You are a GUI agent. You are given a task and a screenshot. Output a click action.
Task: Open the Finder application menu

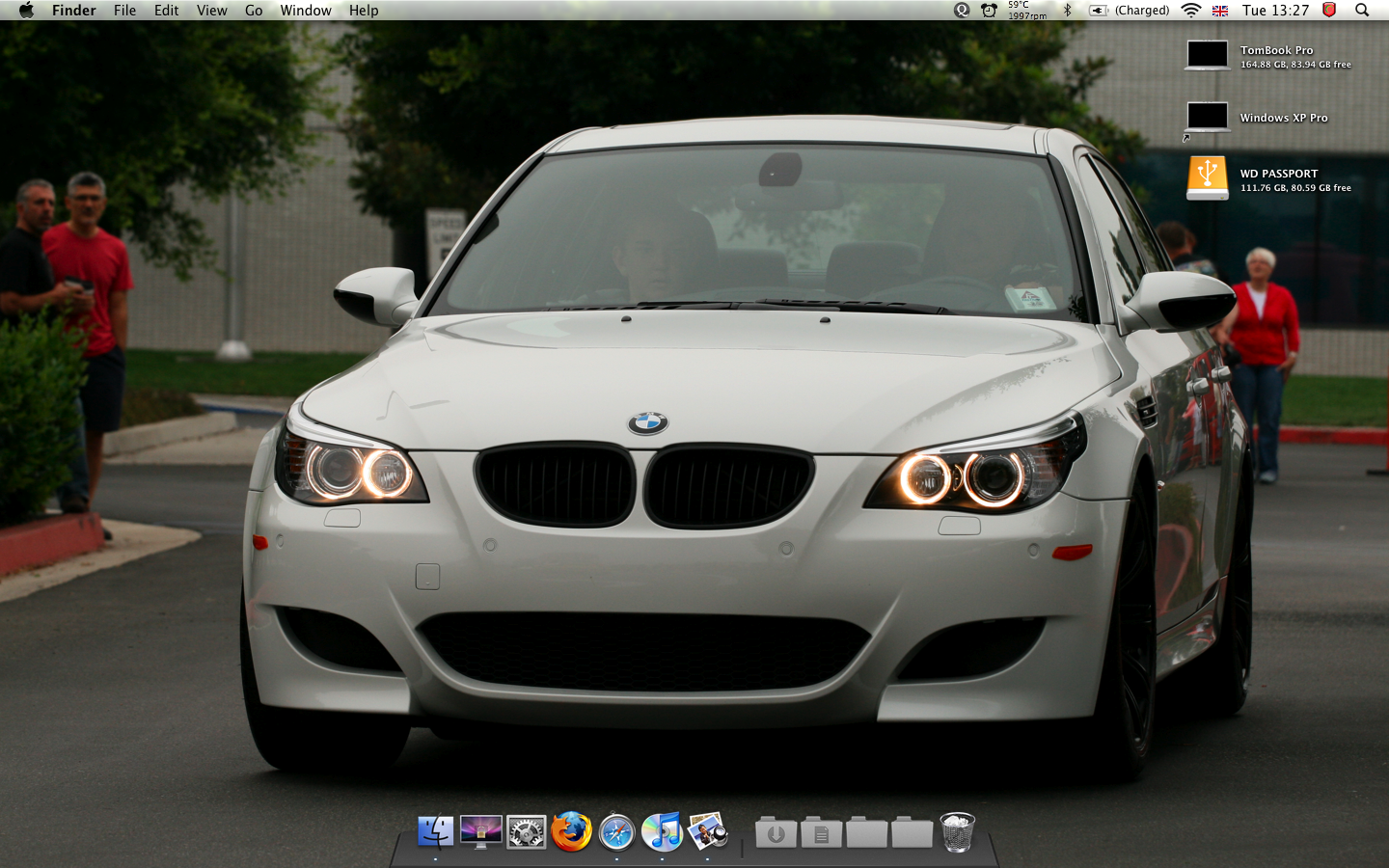tap(74, 10)
